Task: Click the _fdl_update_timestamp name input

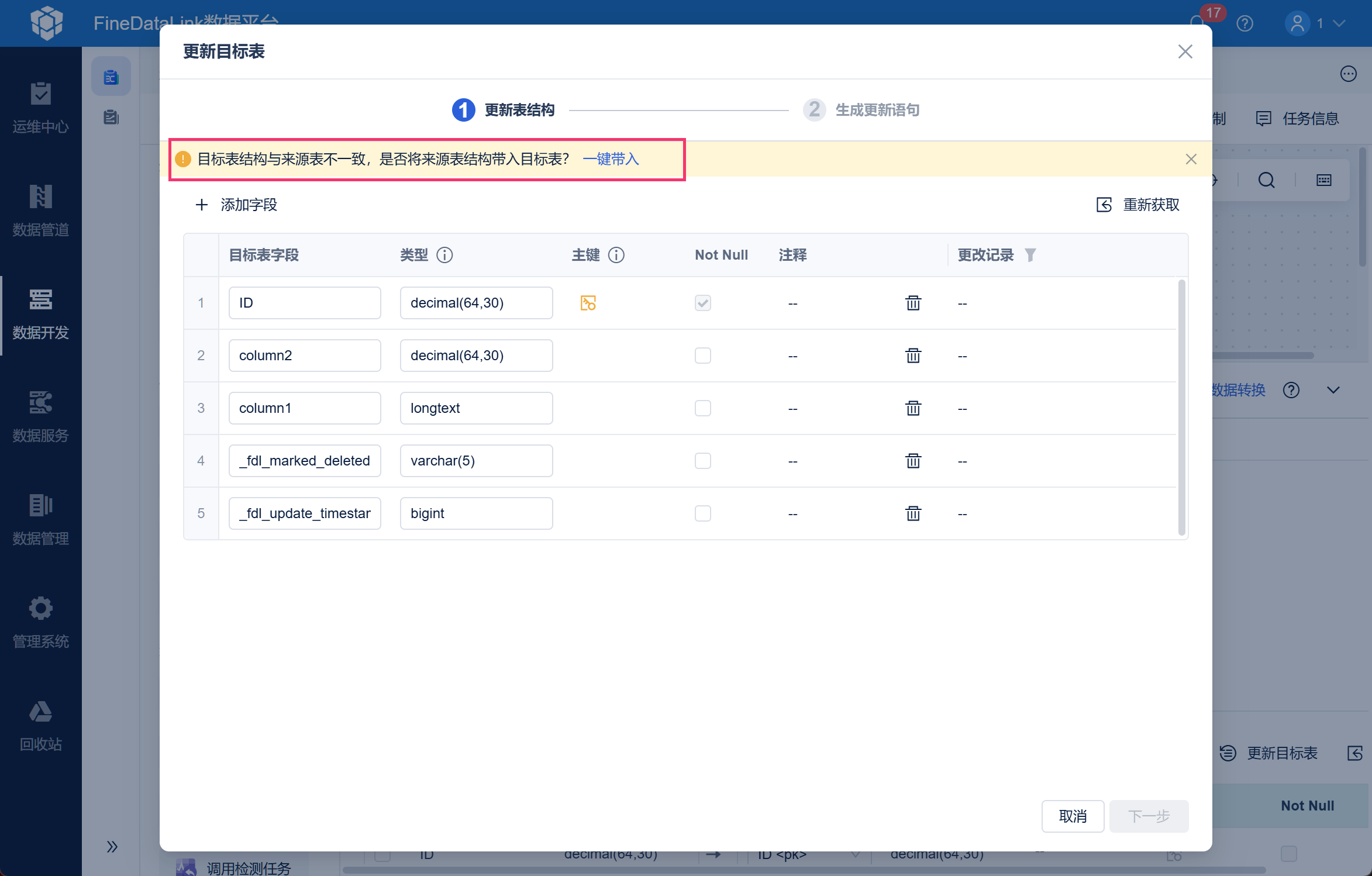Action: coord(305,513)
